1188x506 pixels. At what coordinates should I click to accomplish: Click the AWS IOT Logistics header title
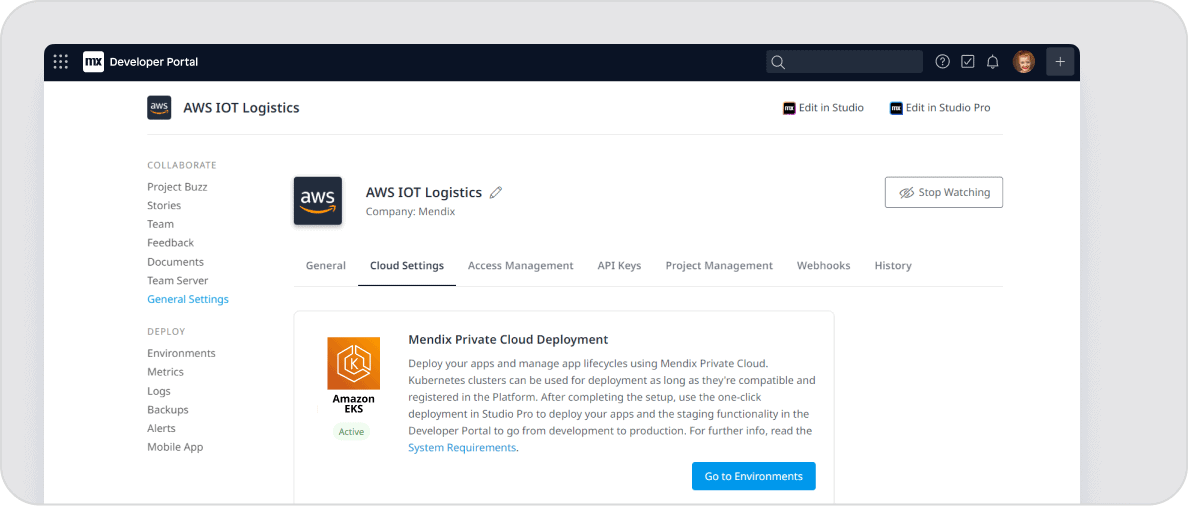click(x=242, y=108)
